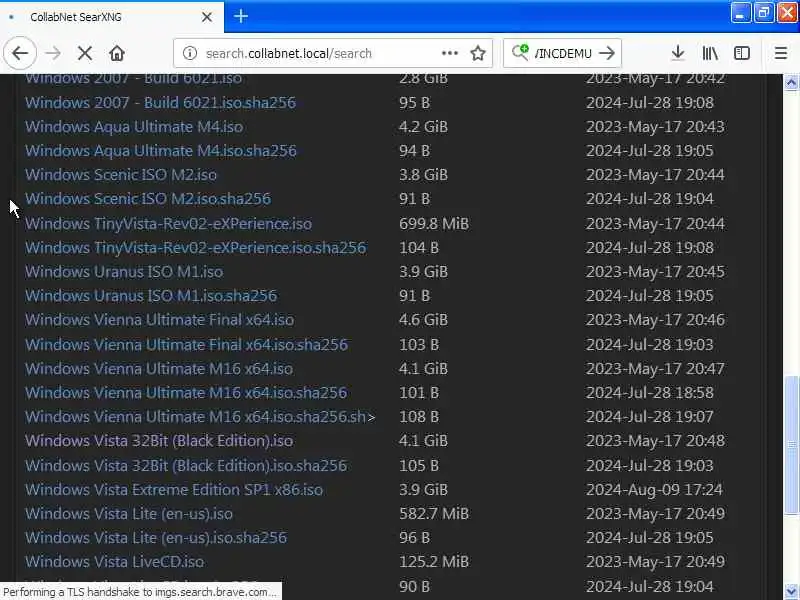Select the 125.2 MiB size value

pos(434,561)
